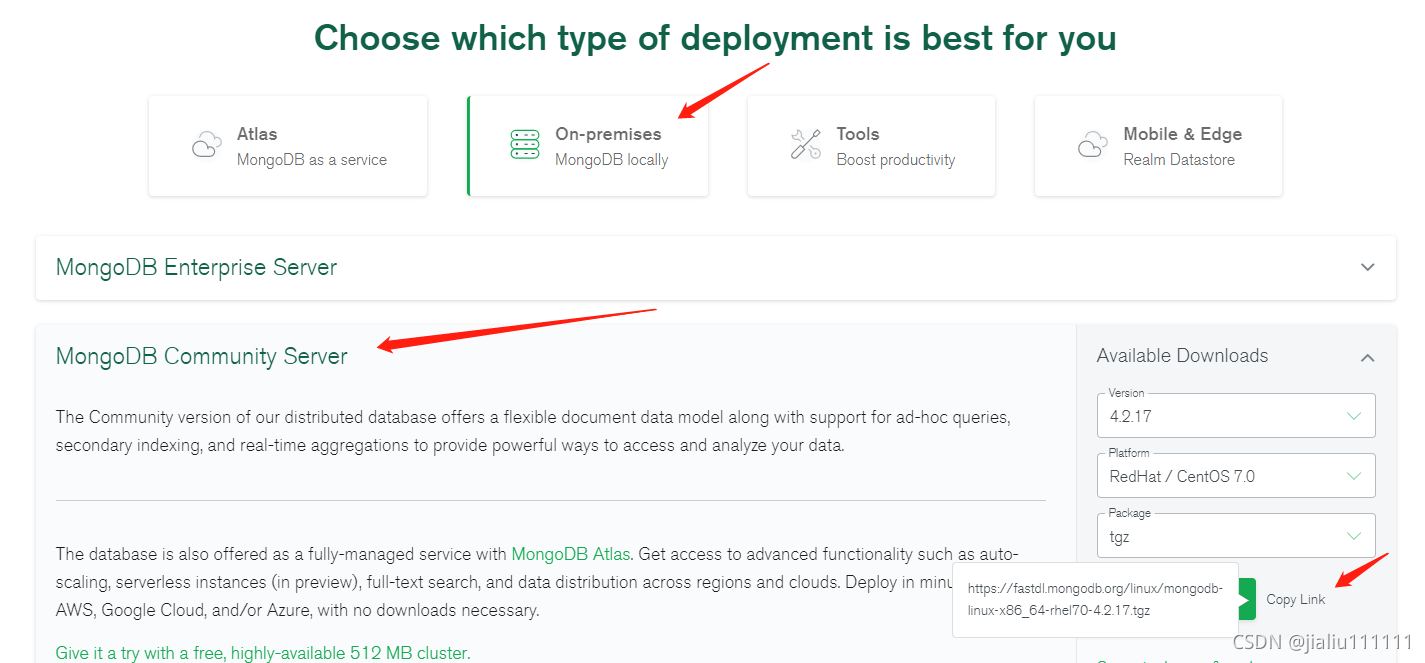Click the On-premises server stack icon
This screenshot has height=663, width=1425.
pos(525,145)
